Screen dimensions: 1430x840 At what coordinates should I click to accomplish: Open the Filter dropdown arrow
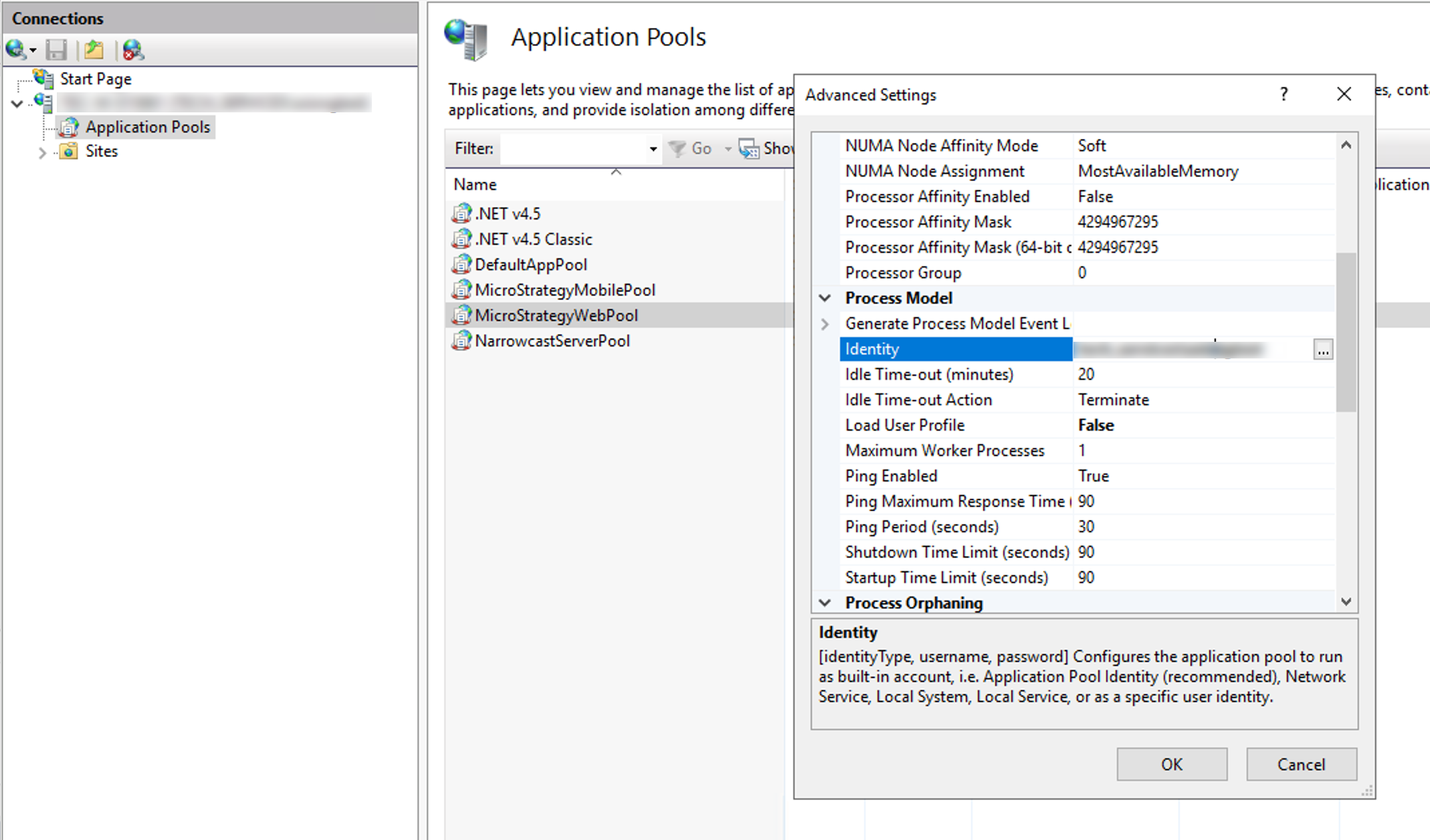click(652, 148)
